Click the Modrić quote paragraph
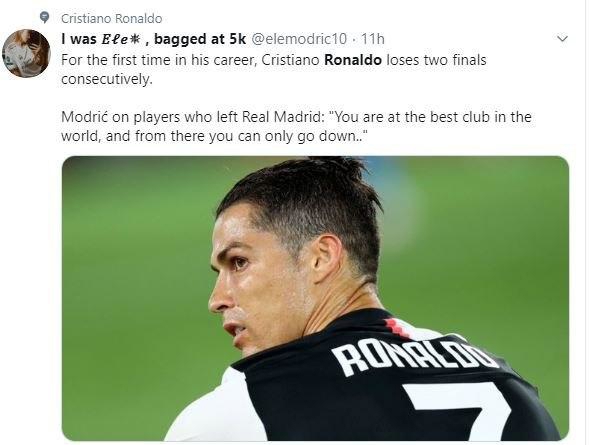 [x=296, y=127]
